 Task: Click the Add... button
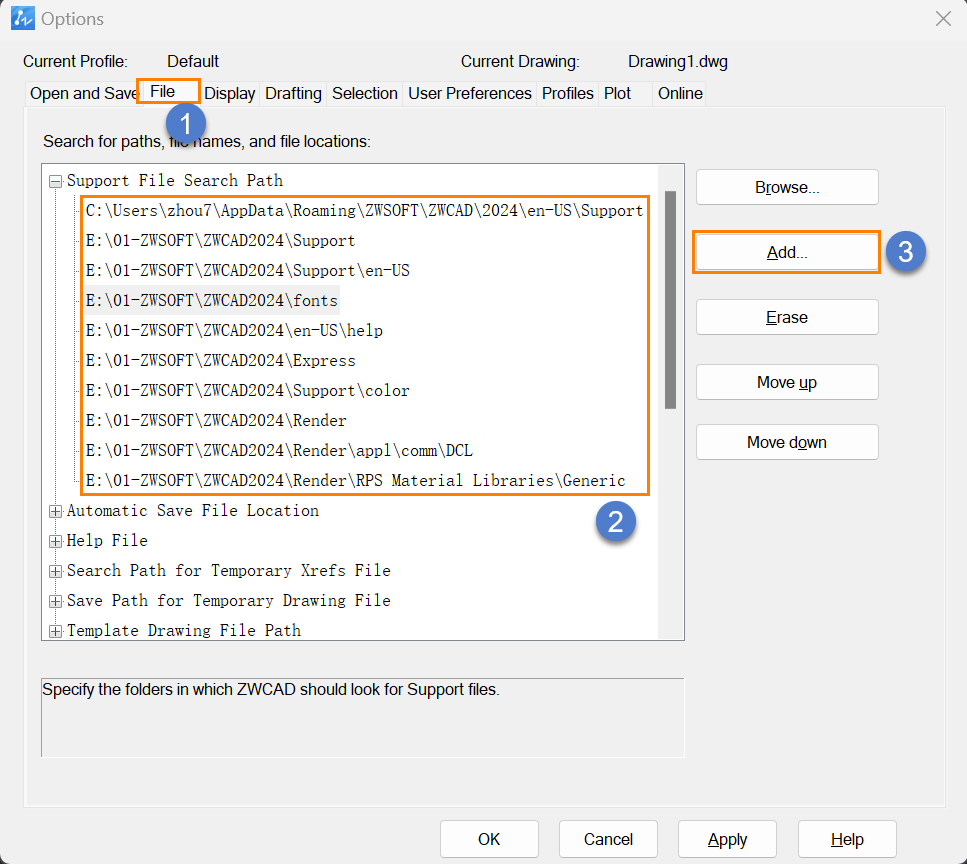787,252
